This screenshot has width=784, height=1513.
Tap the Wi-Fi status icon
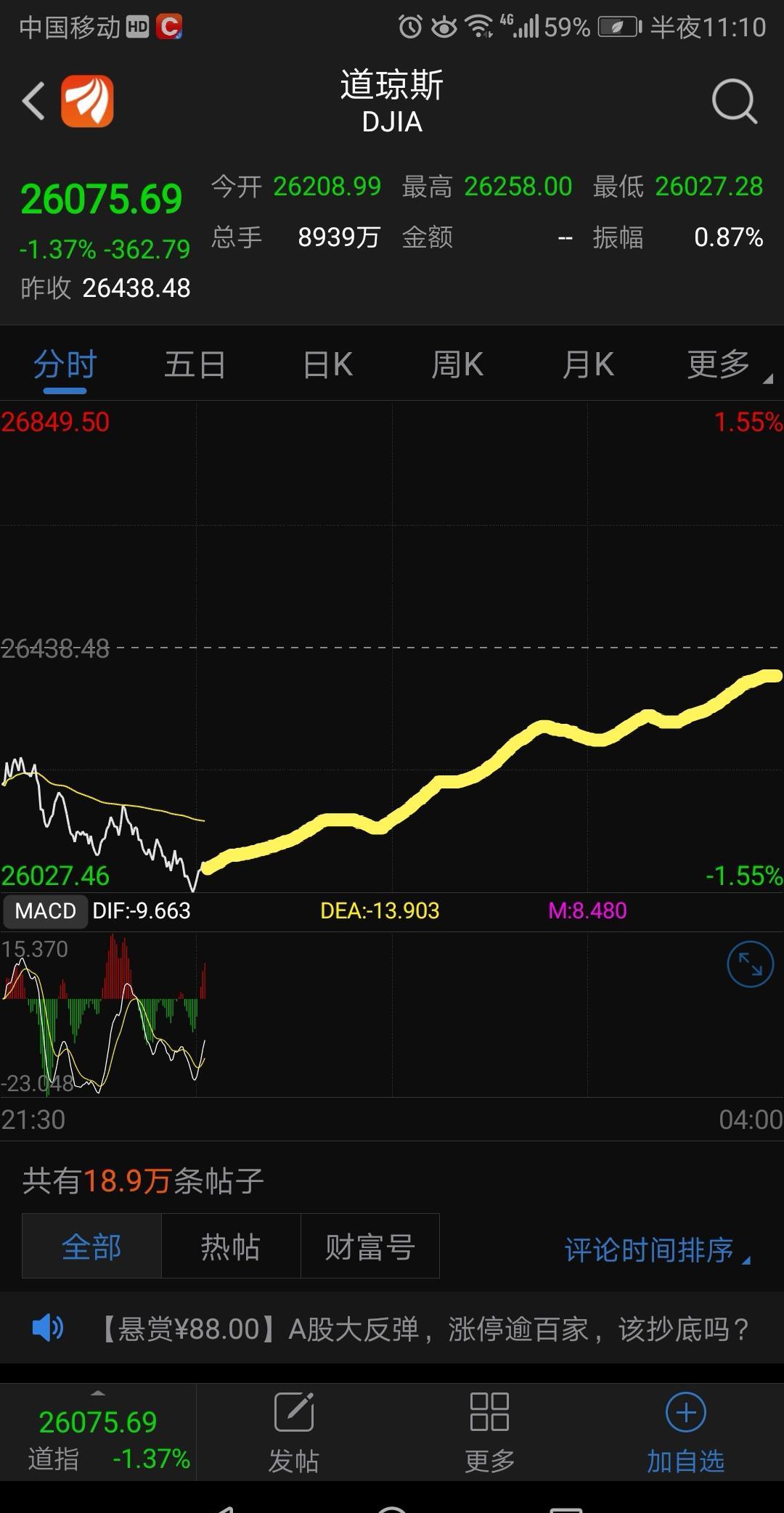coord(480,28)
